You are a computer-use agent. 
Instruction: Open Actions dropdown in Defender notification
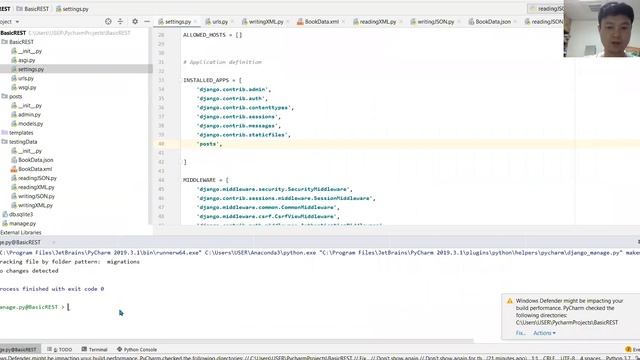tap(544, 333)
